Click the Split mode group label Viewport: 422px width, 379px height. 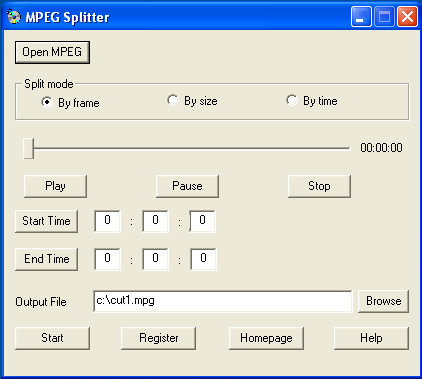(x=49, y=84)
